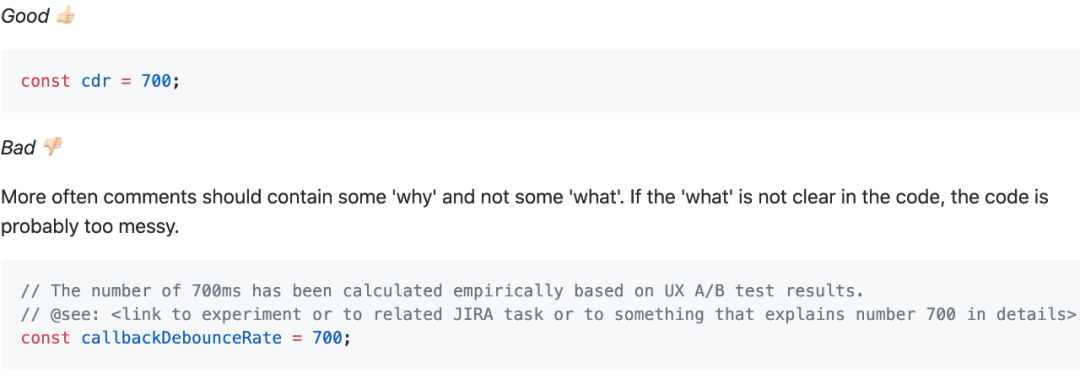Screen dimensions: 1080x379
Task: Click the italic word Good
Action: coord(25,16)
